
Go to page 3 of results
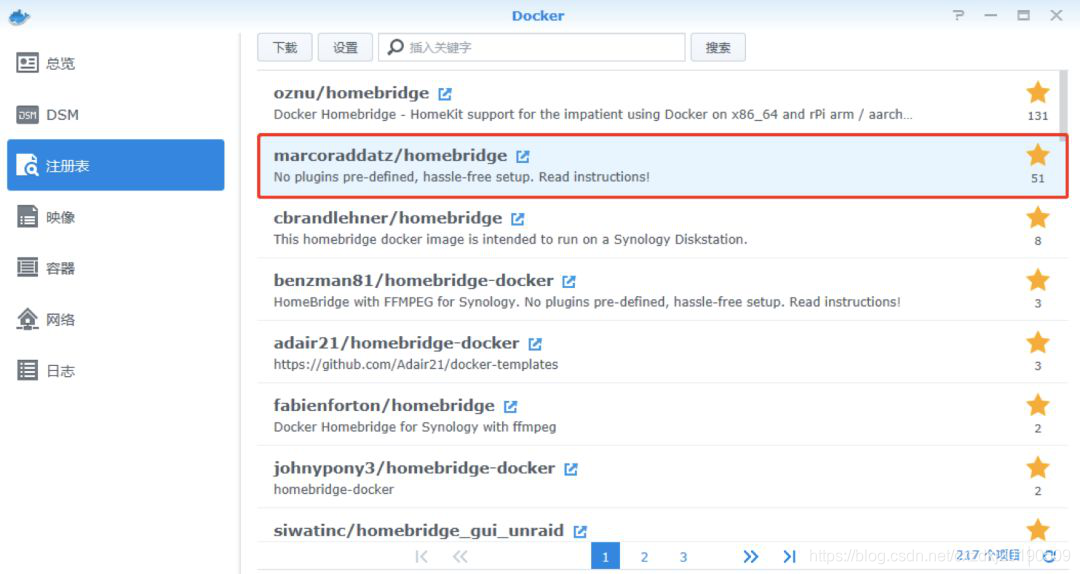pyautogui.click(x=683, y=557)
